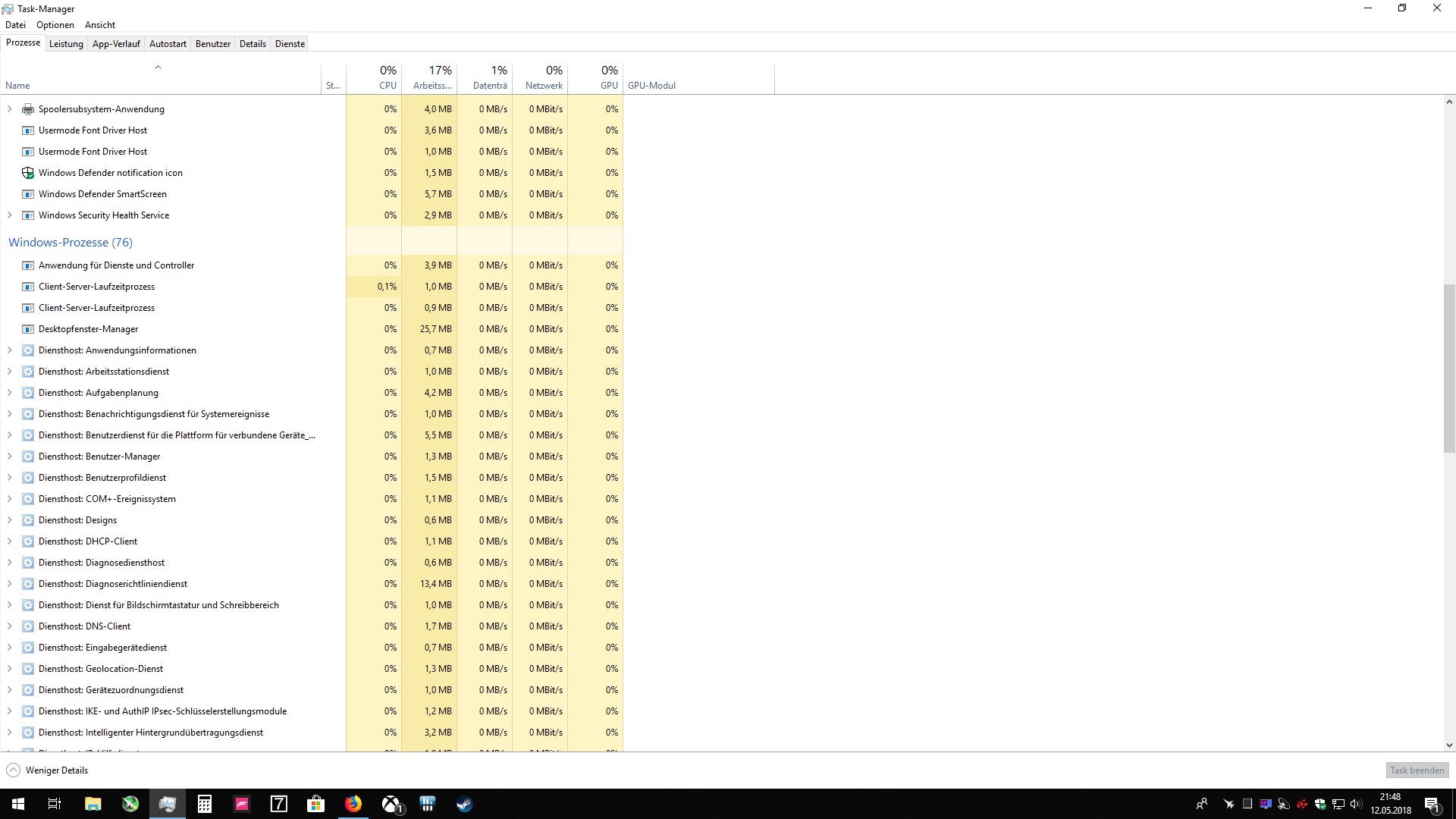Open Steam from the taskbar
The width and height of the screenshot is (1456, 819).
[x=464, y=804]
